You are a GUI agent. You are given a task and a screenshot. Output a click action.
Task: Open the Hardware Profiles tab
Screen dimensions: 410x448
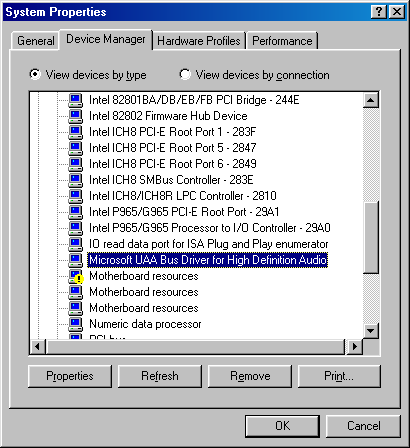(199, 41)
